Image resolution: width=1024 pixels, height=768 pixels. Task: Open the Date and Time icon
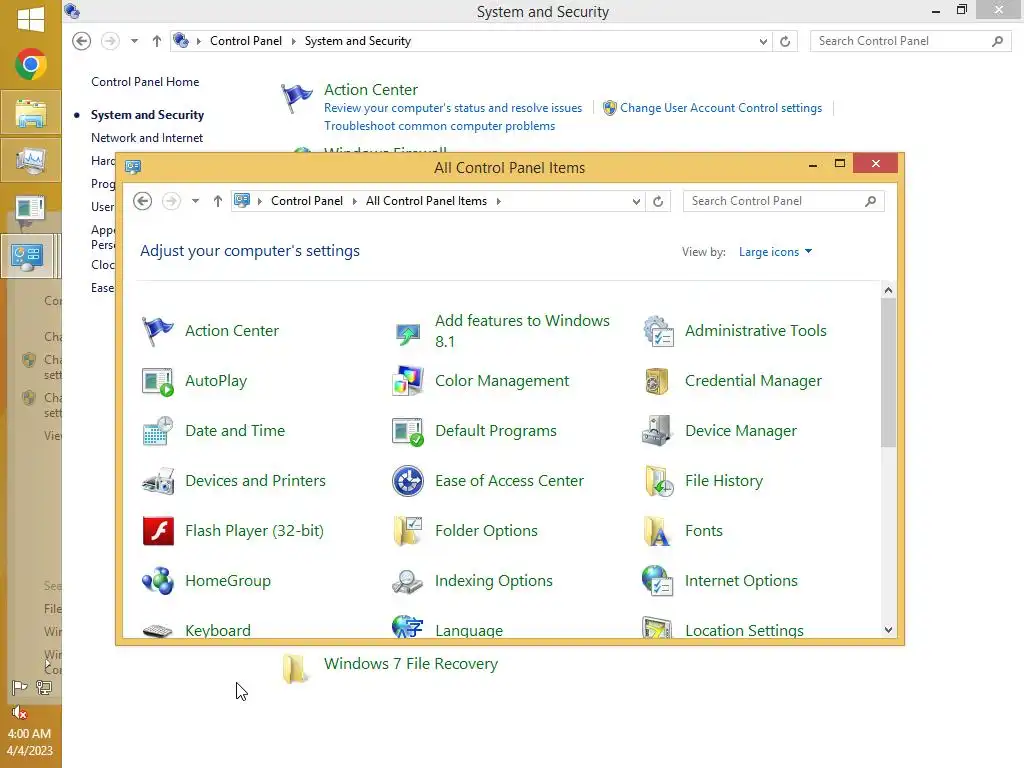tap(157, 431)
